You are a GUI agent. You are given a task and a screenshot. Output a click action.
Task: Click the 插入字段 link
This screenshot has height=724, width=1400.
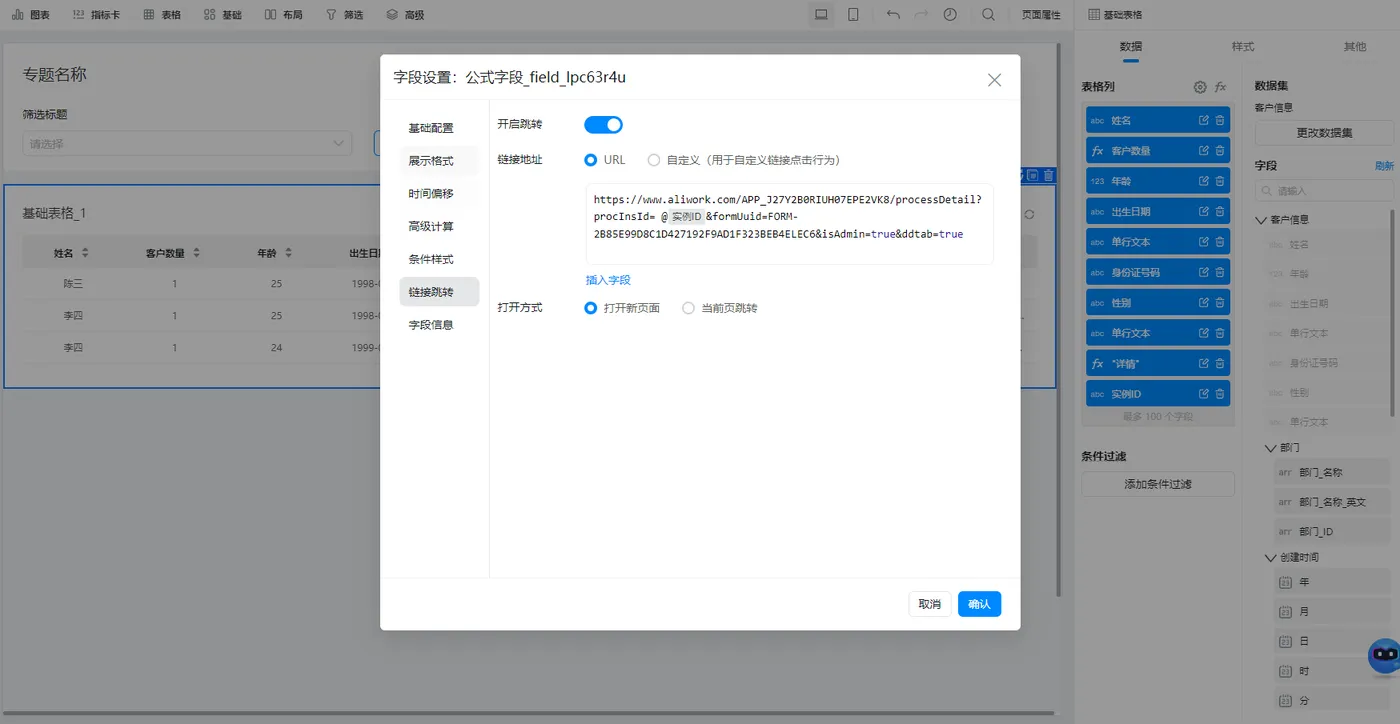[x=608, y=280]
